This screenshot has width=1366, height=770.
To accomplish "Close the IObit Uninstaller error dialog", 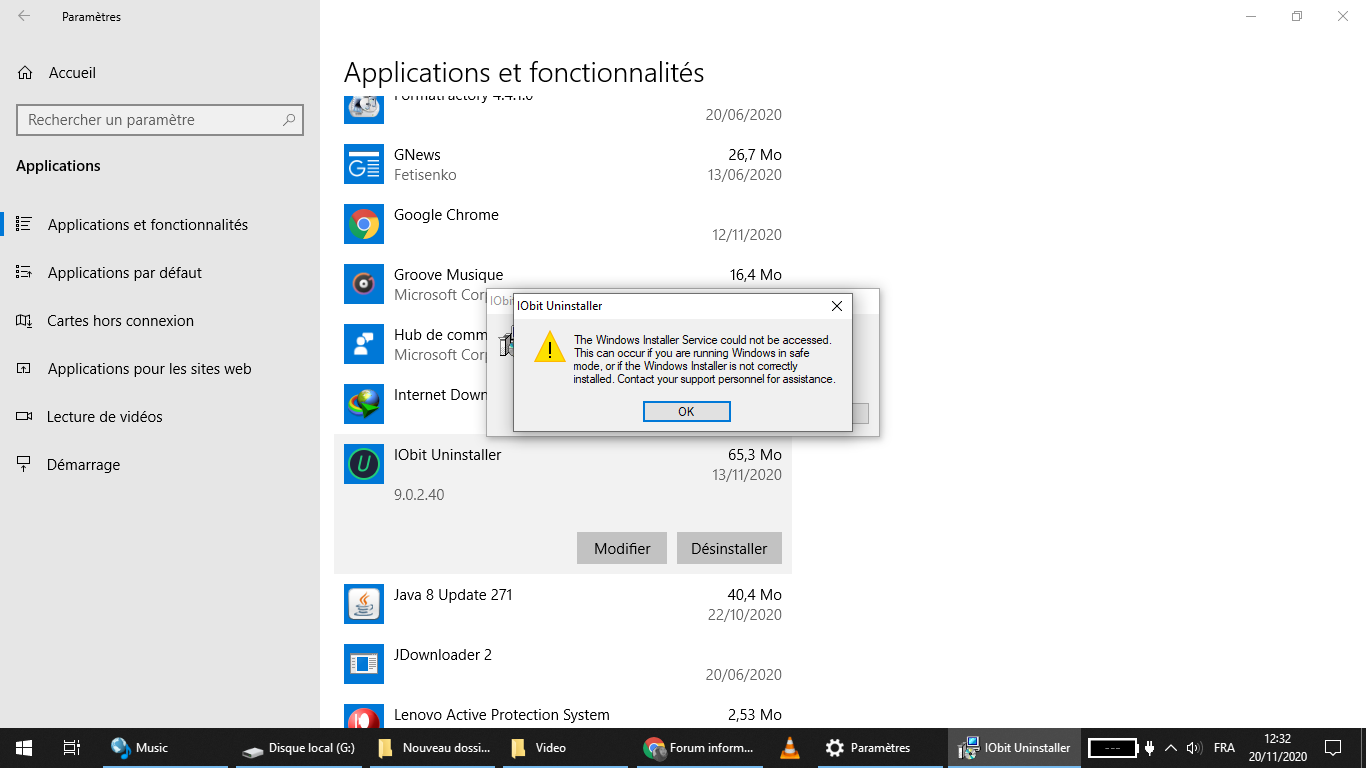I will pyautogui.click(x=836, y=306).
